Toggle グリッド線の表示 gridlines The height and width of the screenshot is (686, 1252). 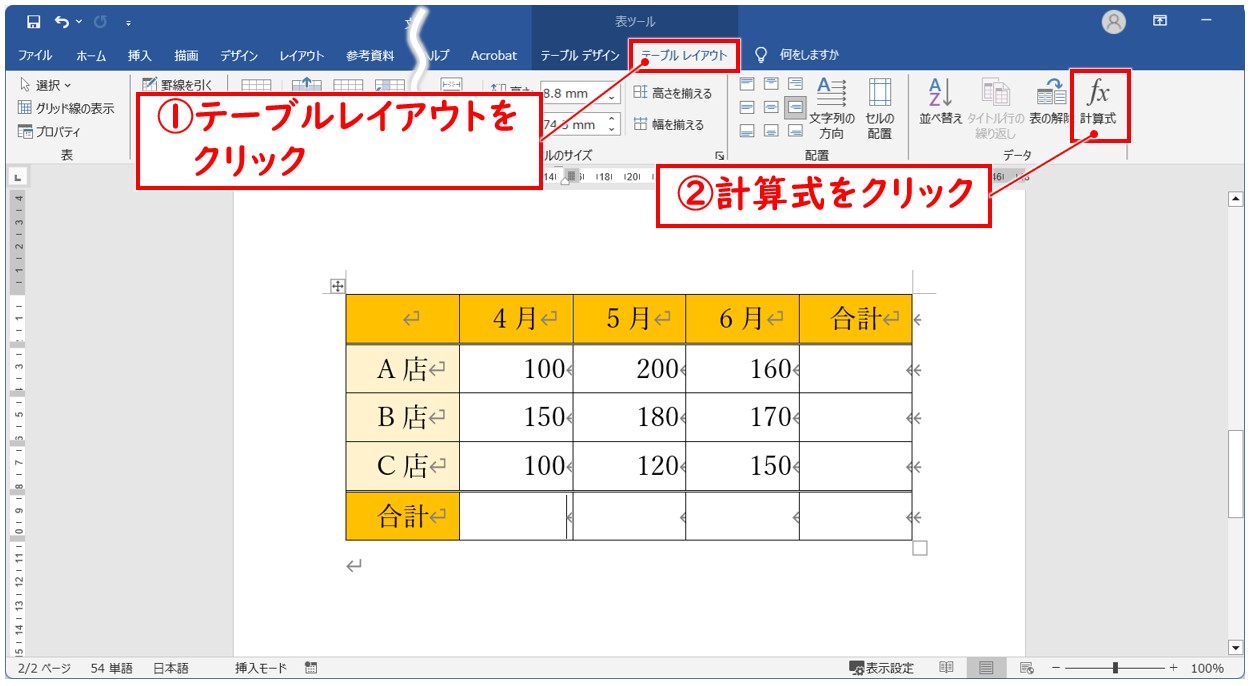[x=66, y=108]
